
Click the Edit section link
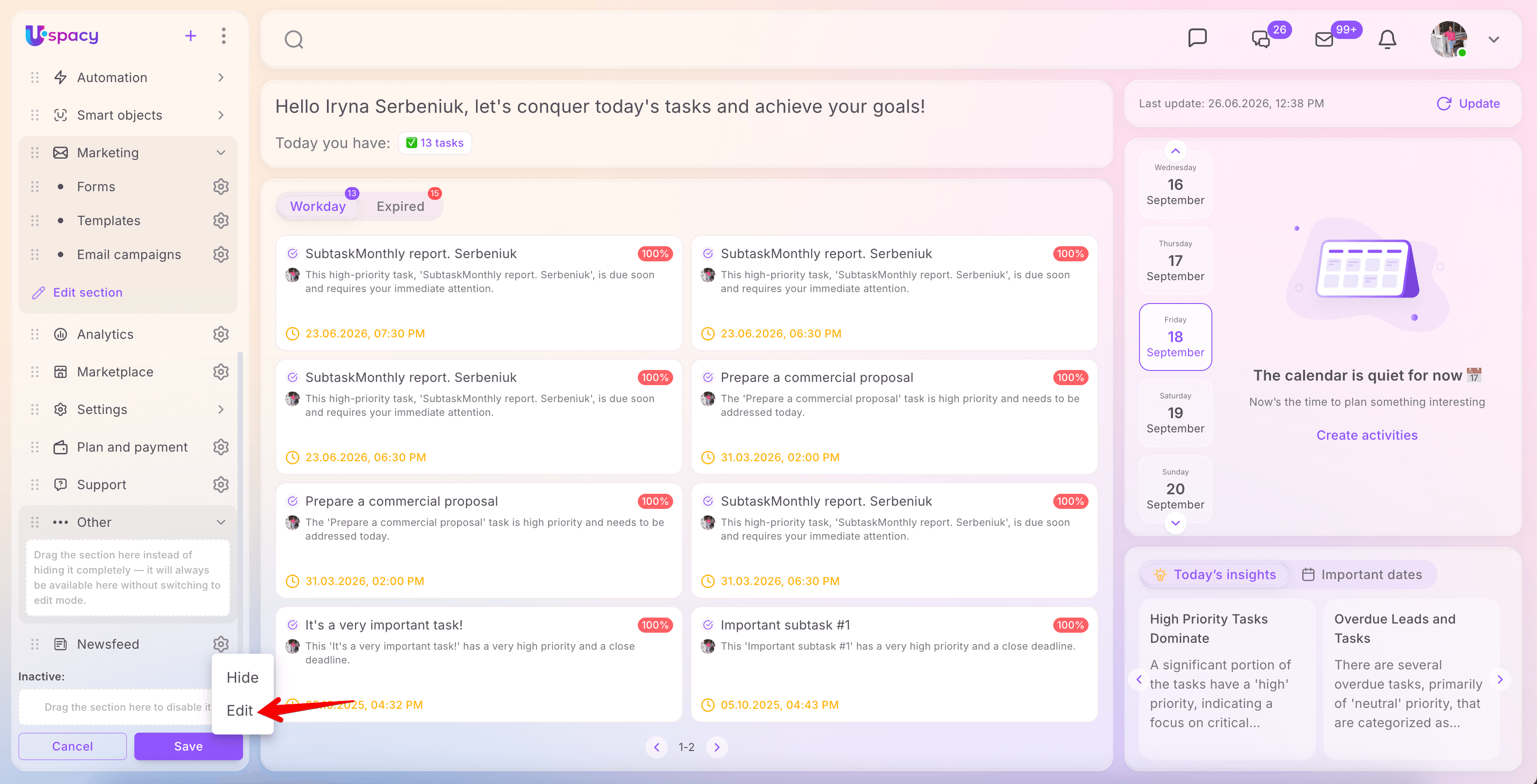77,293
